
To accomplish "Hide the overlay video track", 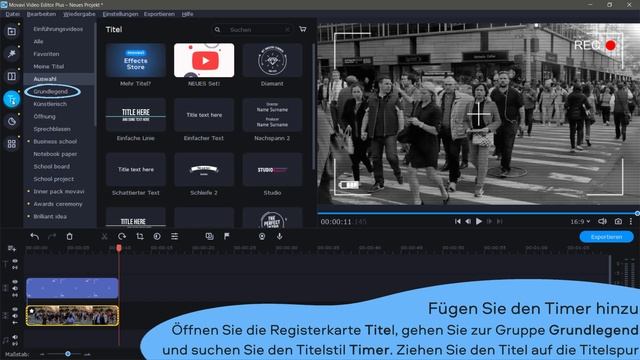I will [x=15, y=282].
